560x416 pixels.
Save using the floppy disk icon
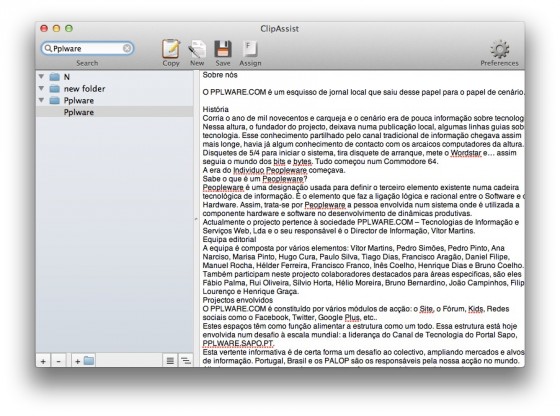click(223, 49)
